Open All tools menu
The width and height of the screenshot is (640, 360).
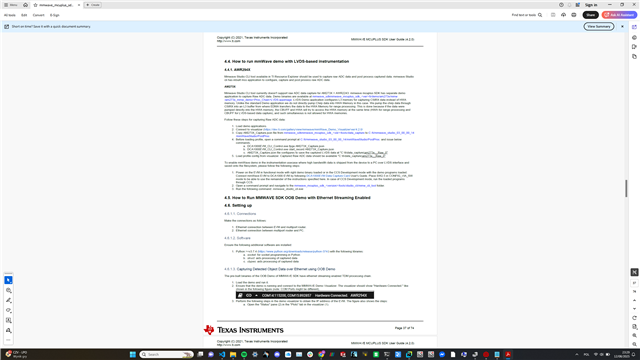pos(10,15)
